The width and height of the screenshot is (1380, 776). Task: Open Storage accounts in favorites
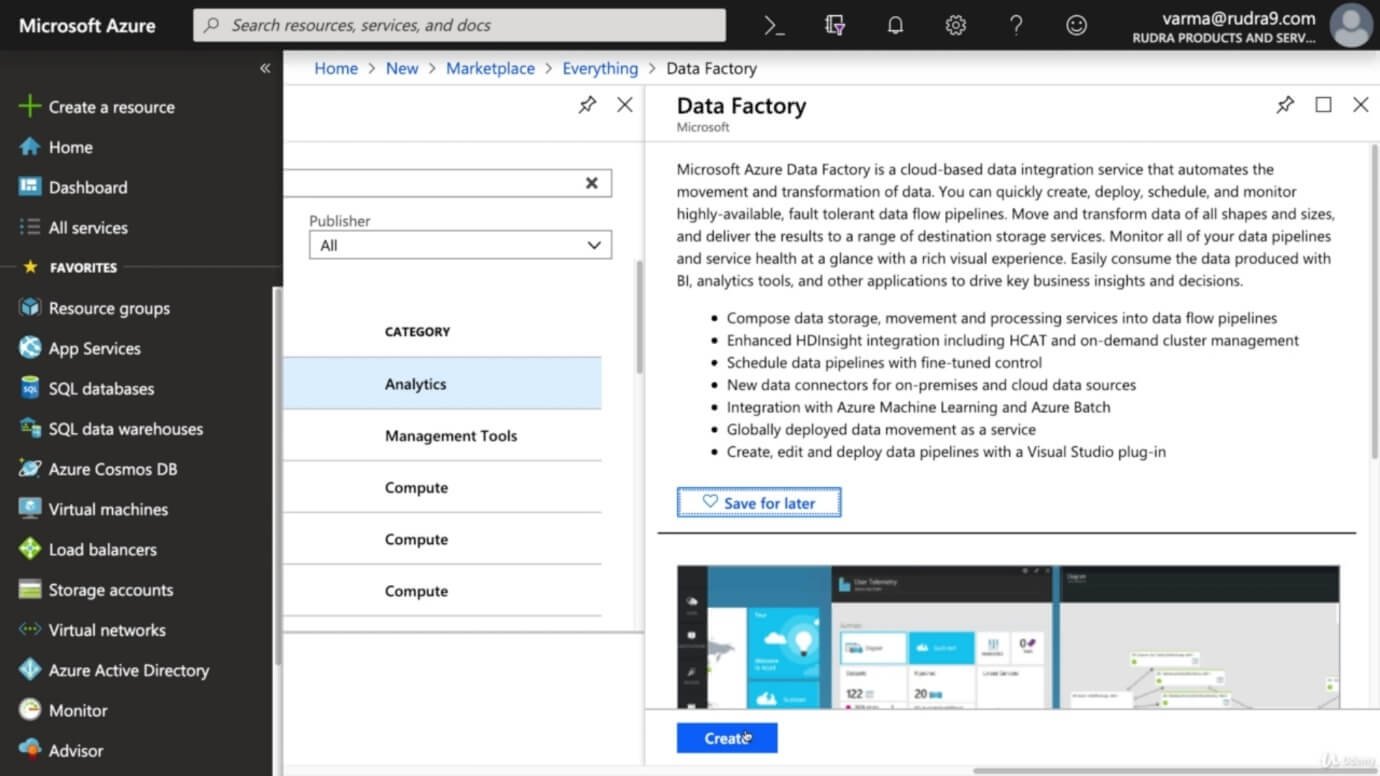click(111, 590)
